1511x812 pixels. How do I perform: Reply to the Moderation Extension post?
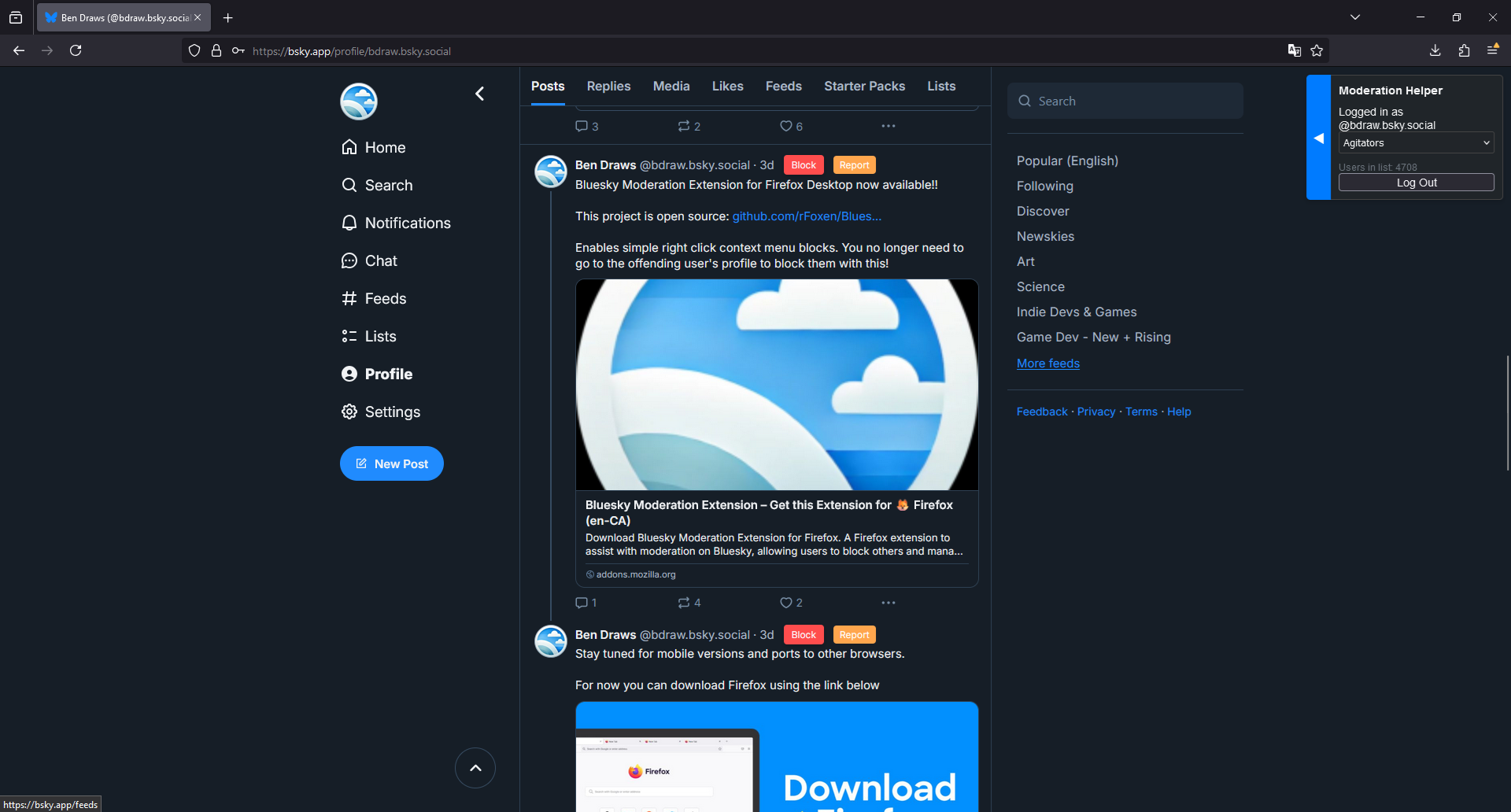point(586,603)
